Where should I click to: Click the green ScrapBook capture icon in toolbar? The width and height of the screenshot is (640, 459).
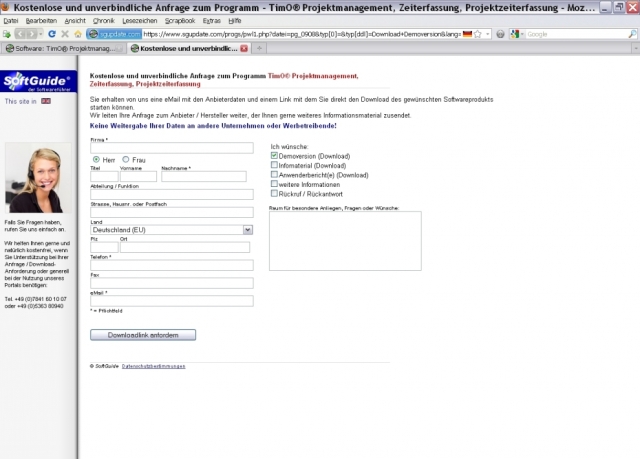[7, 34]
